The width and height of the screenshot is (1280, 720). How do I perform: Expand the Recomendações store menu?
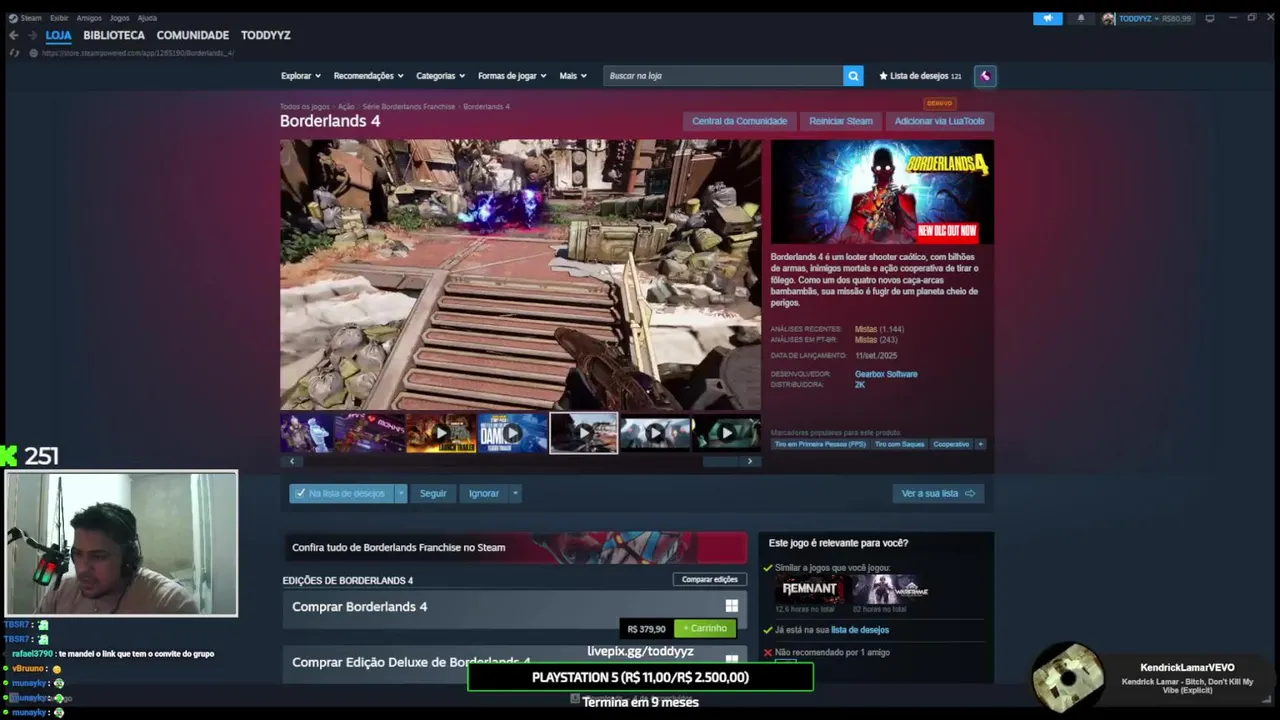pos(369,76)
